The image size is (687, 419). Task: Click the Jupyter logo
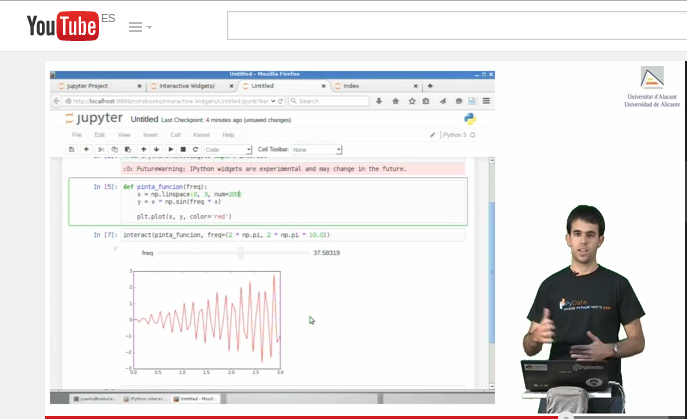[x=94, y=118]
